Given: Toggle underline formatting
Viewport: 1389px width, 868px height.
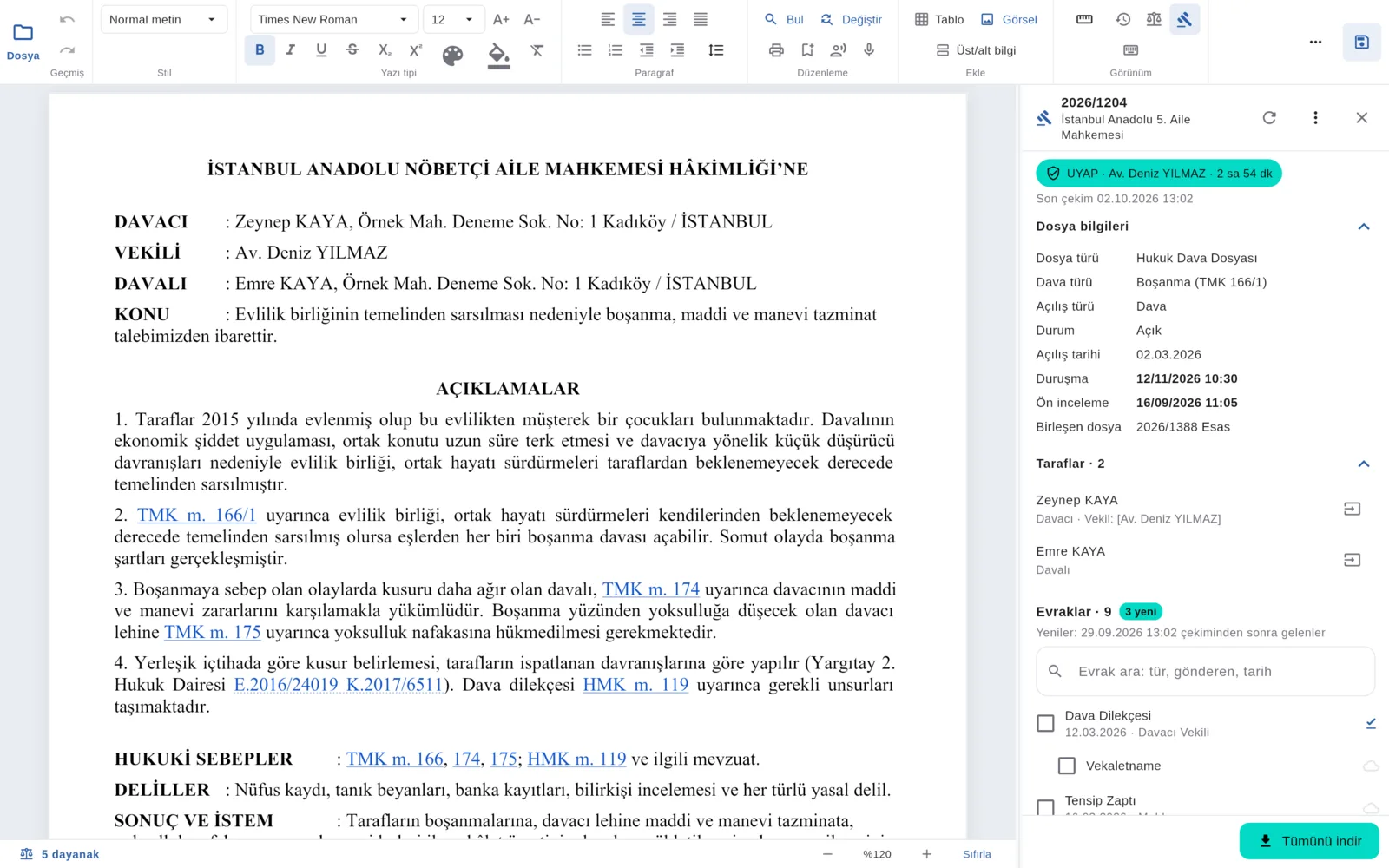Looking at the screenshot, I should click(x=321, y=50).
